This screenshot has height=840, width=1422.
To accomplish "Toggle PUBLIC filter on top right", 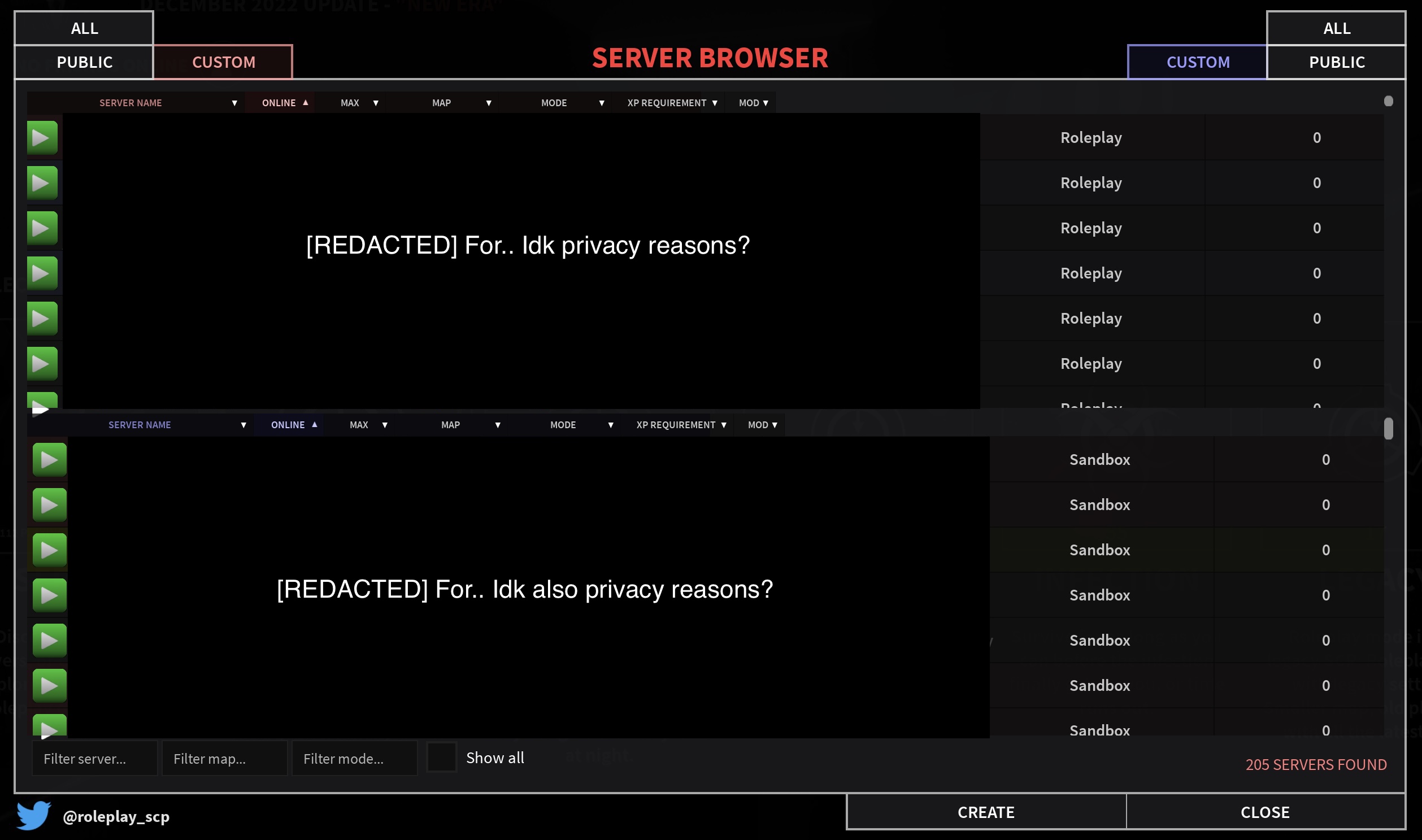I will click(1337, 62).
